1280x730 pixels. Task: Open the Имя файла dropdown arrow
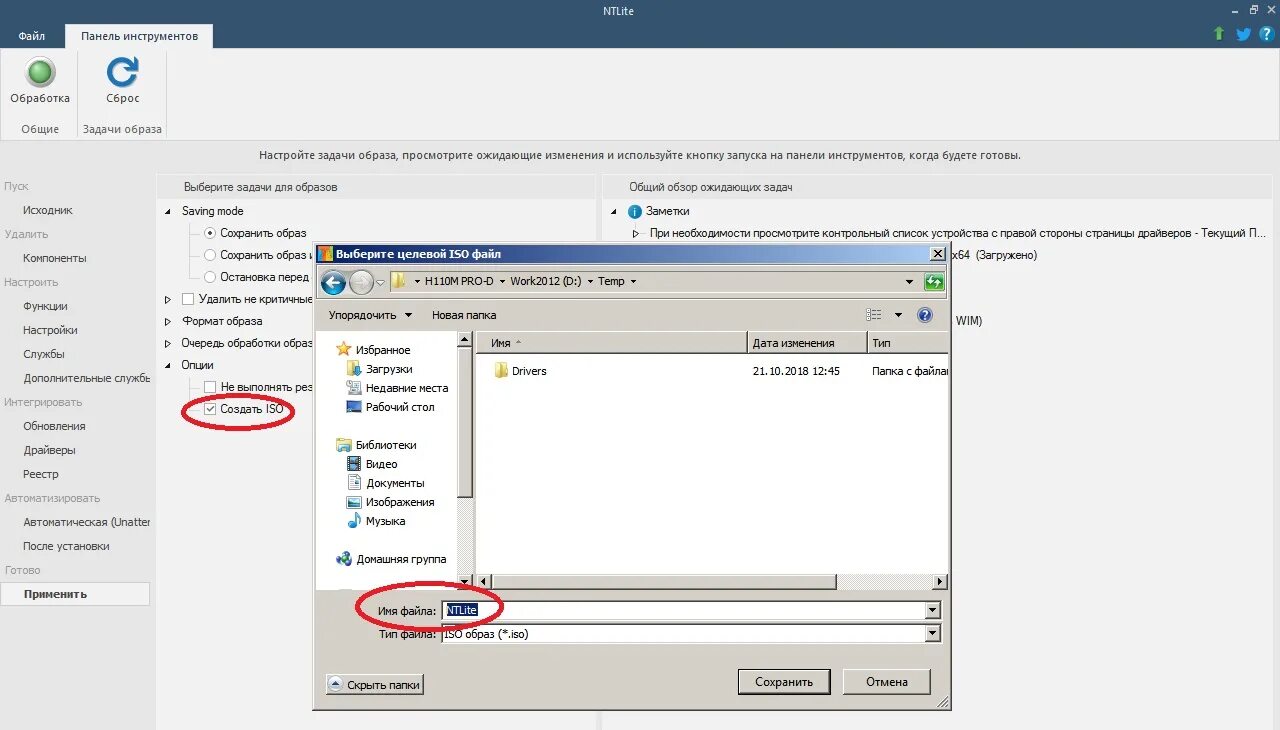point(933,610)
